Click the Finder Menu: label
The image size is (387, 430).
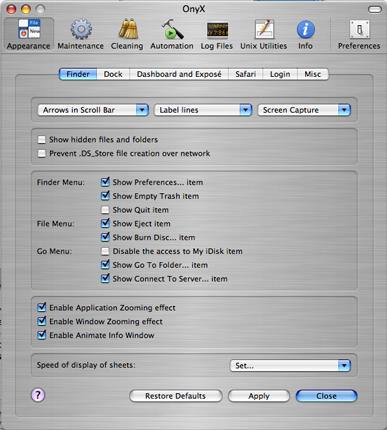tap(61, 182)
